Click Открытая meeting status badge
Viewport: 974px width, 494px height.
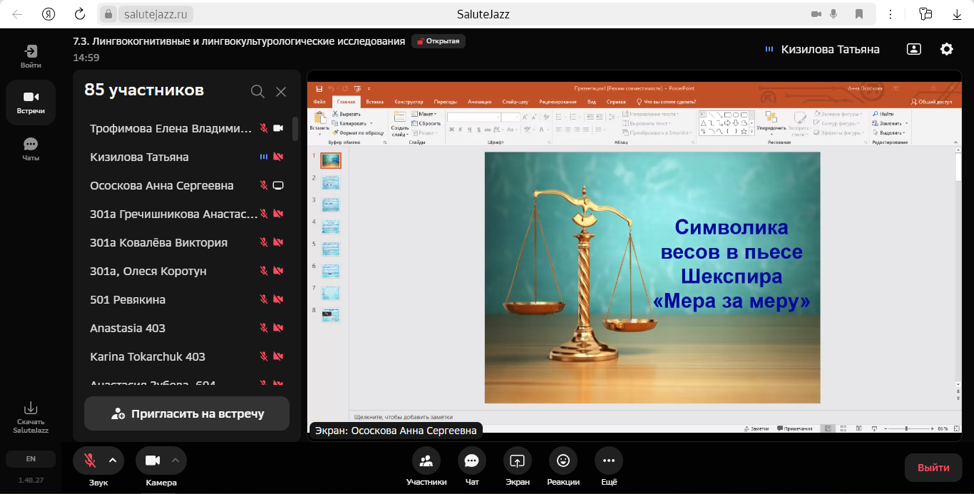tap(439, 41)
